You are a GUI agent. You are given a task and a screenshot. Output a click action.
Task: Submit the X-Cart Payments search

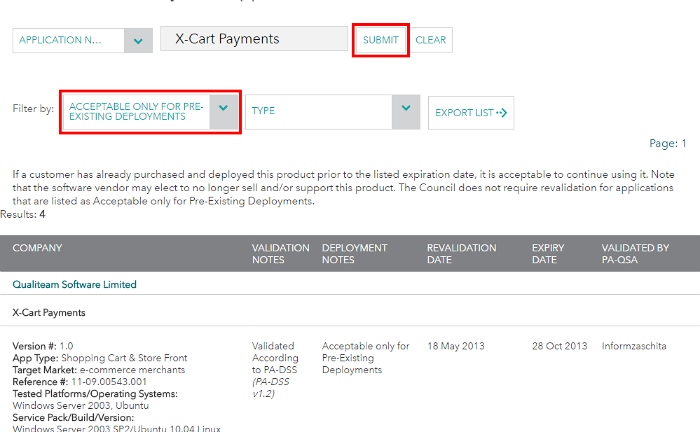380,40
